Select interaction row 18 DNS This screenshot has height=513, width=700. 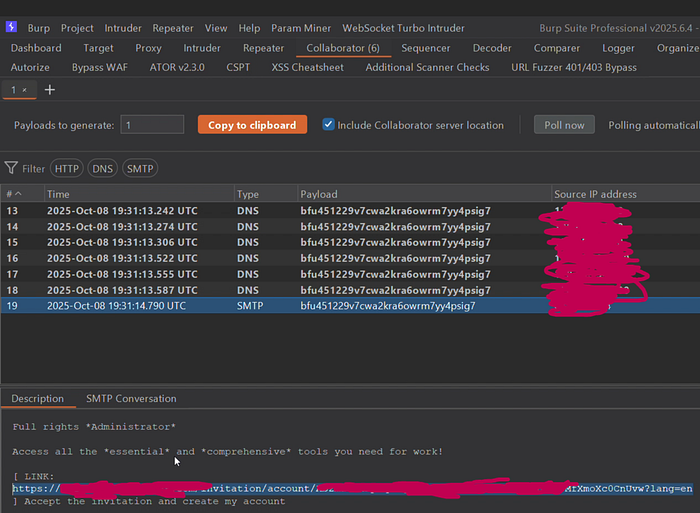pyautogui.click(x=350, y=290)
